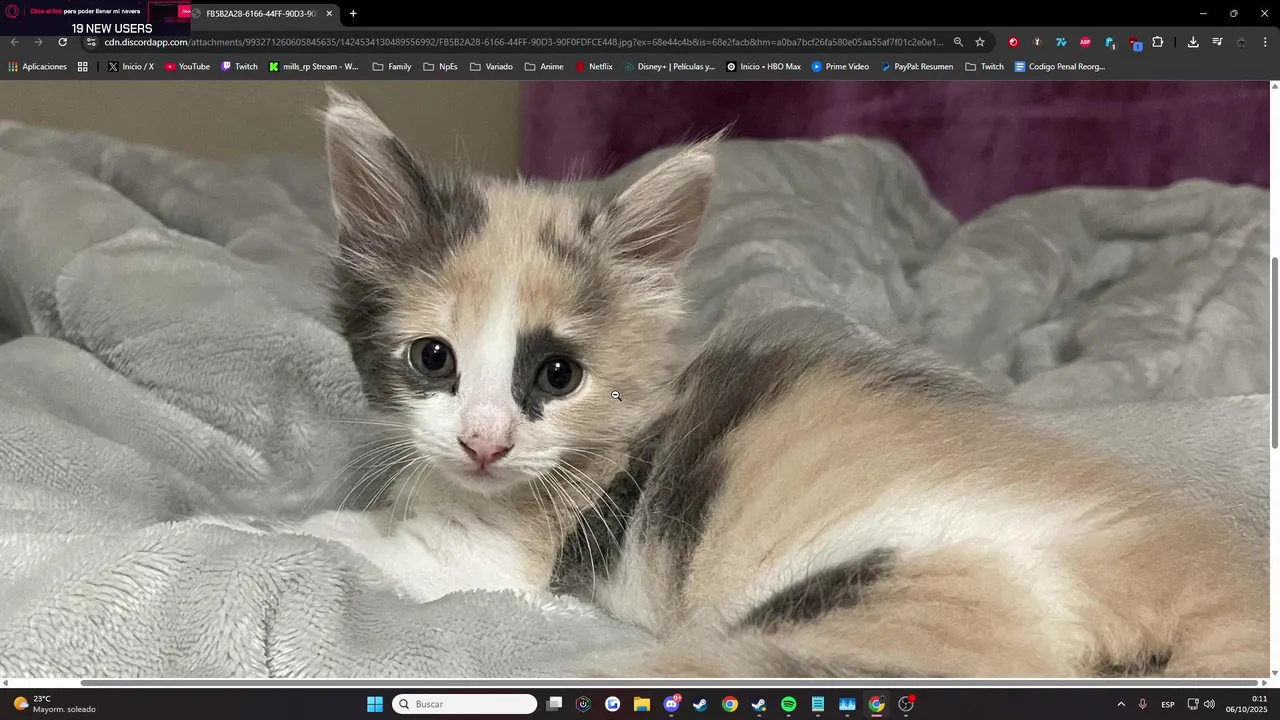
Task: Bookmark this page with the star icon
Action: 980,42
